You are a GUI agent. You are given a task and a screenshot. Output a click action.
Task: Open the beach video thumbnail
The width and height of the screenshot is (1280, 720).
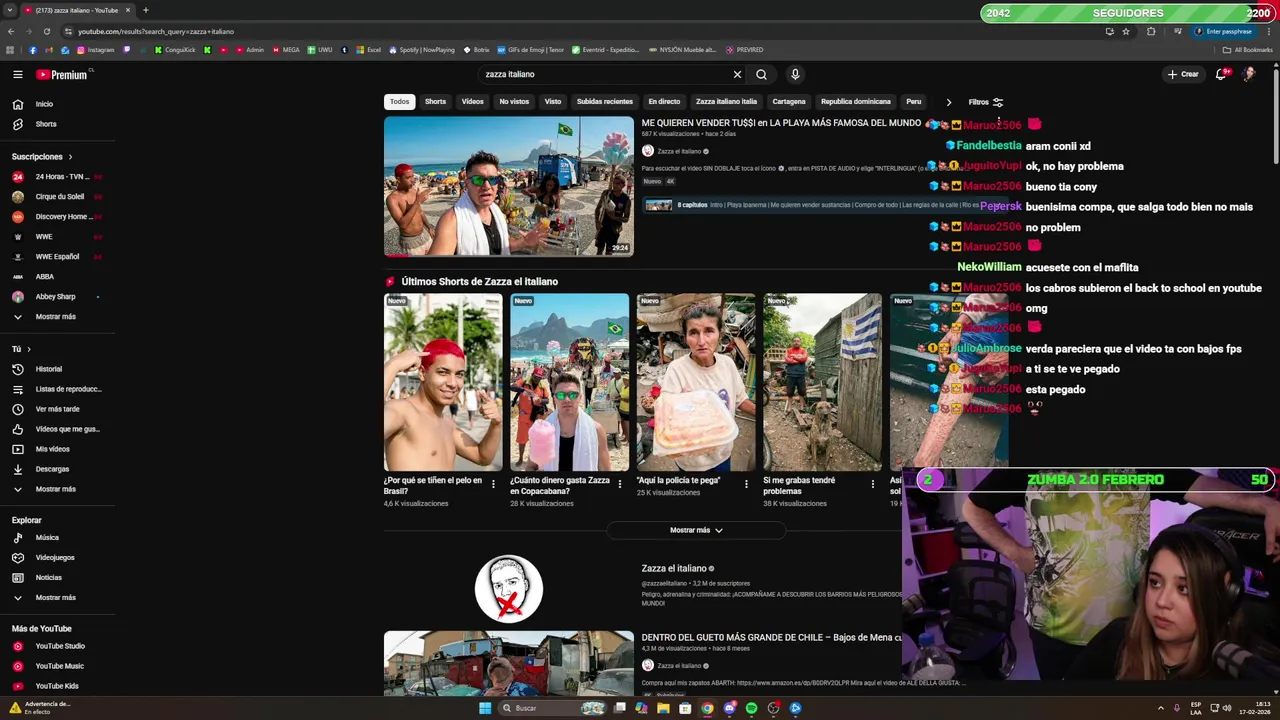click(x=509, y=186)
